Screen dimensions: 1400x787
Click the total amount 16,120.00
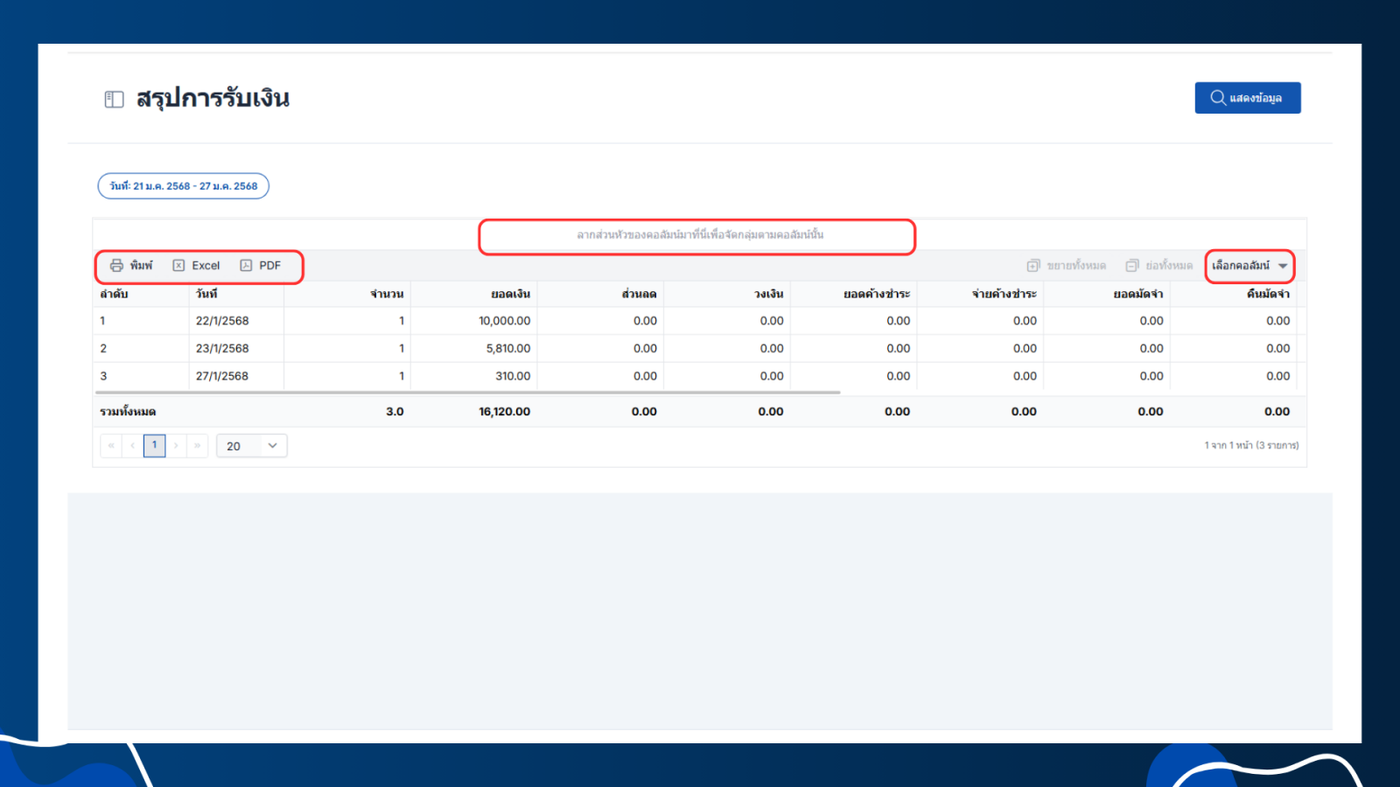(x=504, y=411)
